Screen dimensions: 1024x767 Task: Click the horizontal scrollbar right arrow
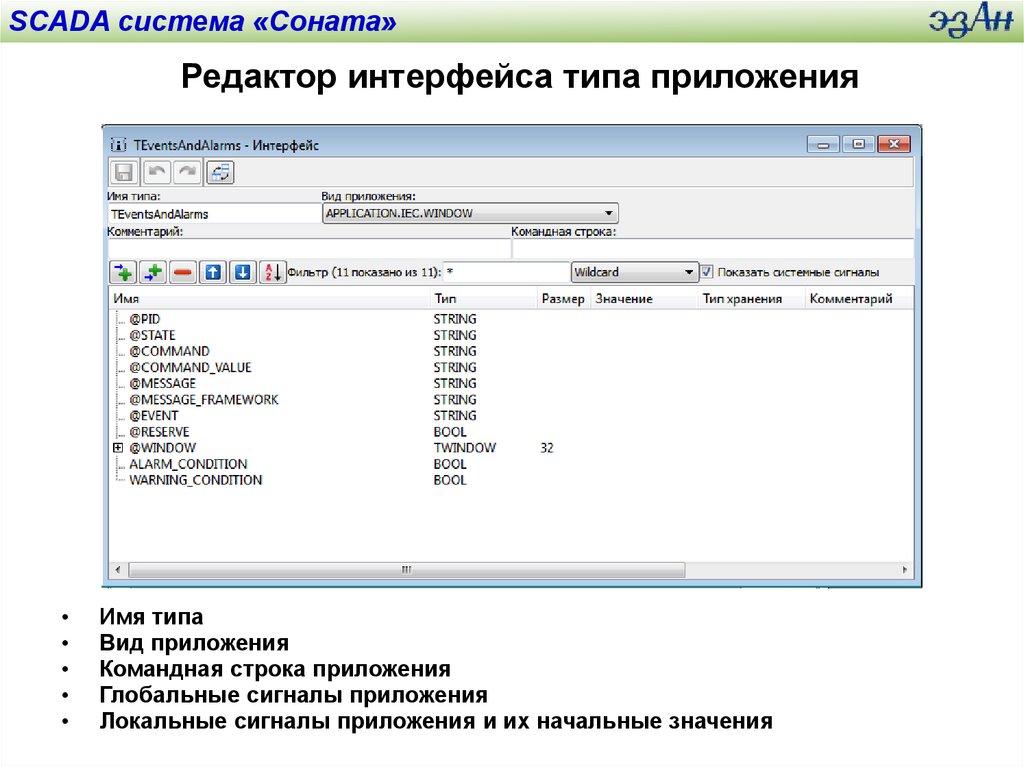905,570
